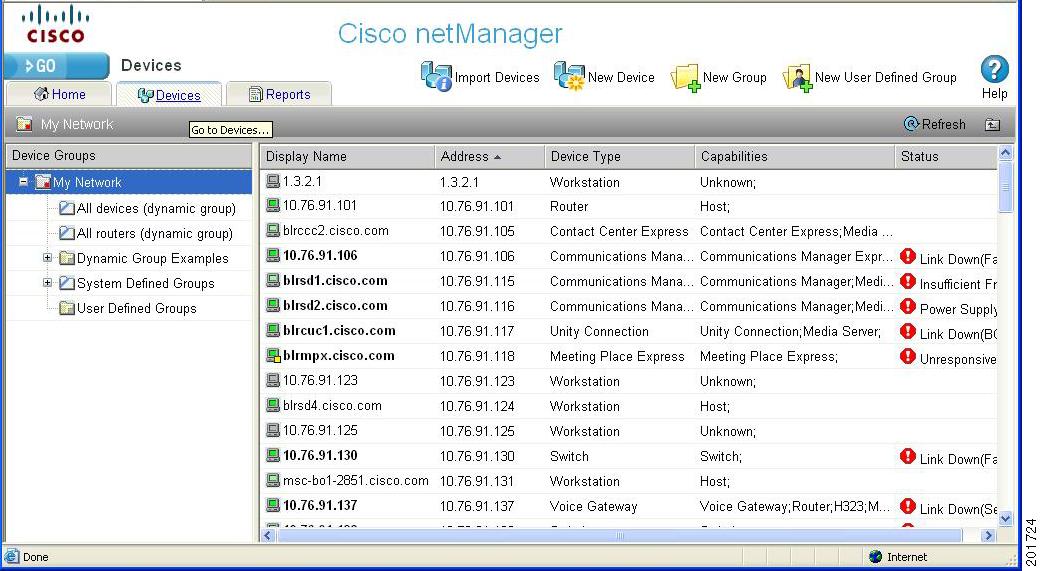Click the red alert icon for Insufficient status
The image size is (1040, 571).
pos(907,281)
